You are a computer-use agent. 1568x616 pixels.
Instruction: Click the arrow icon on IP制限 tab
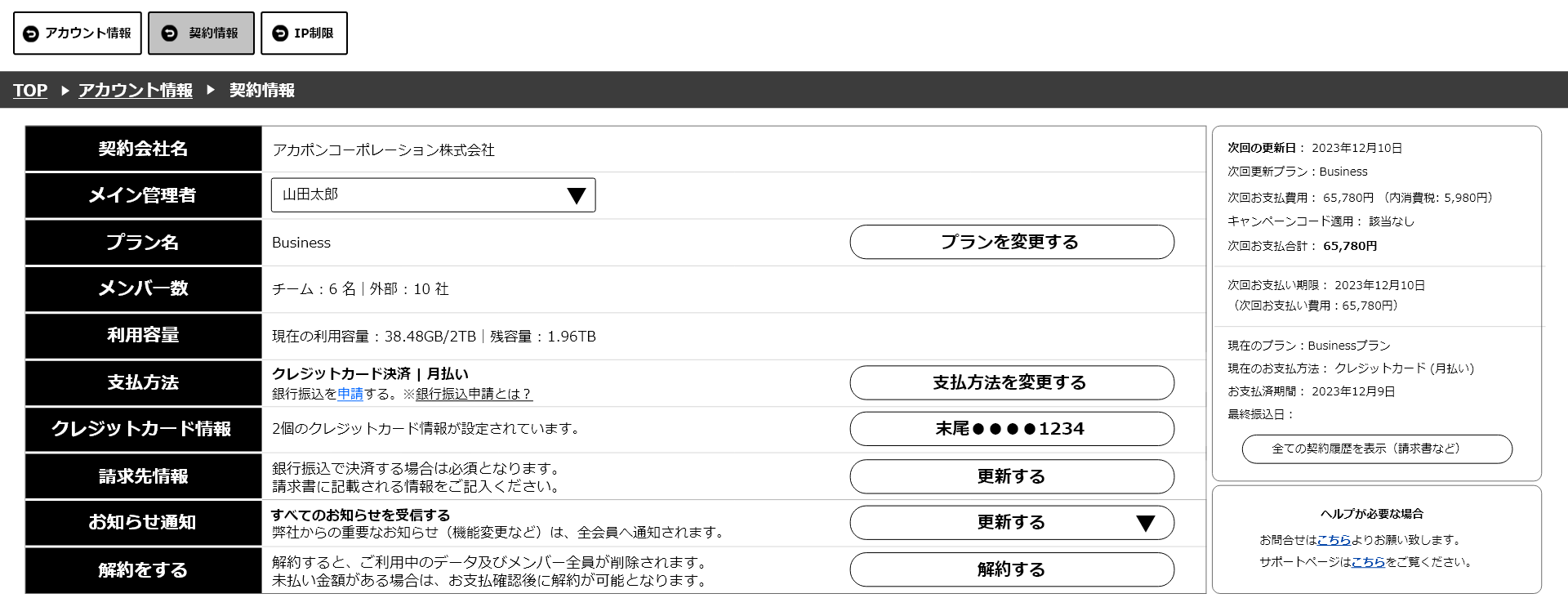point(280,33)
